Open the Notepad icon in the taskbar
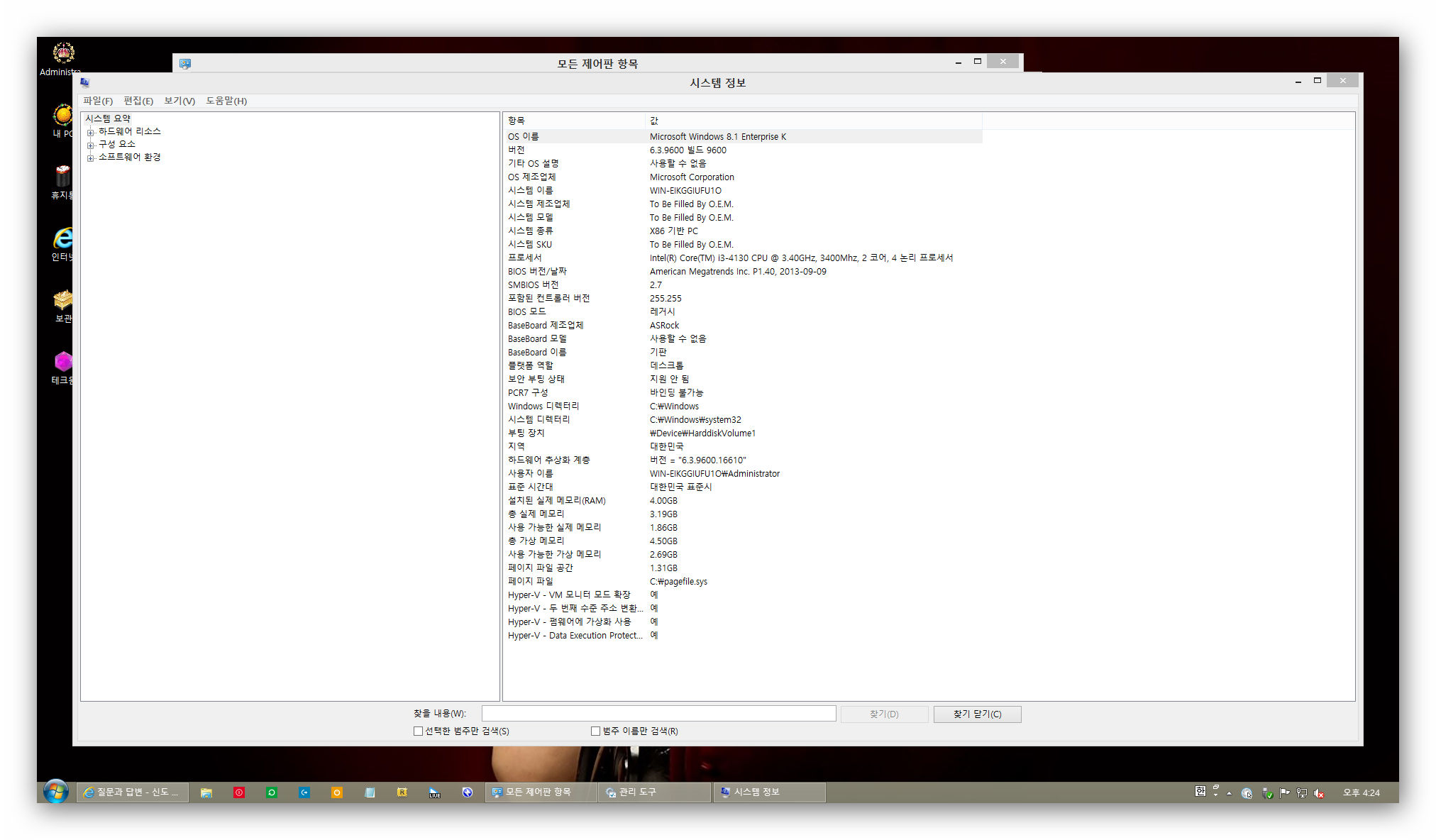Viewport: 1436px width, 840px height. pos(370,792)
